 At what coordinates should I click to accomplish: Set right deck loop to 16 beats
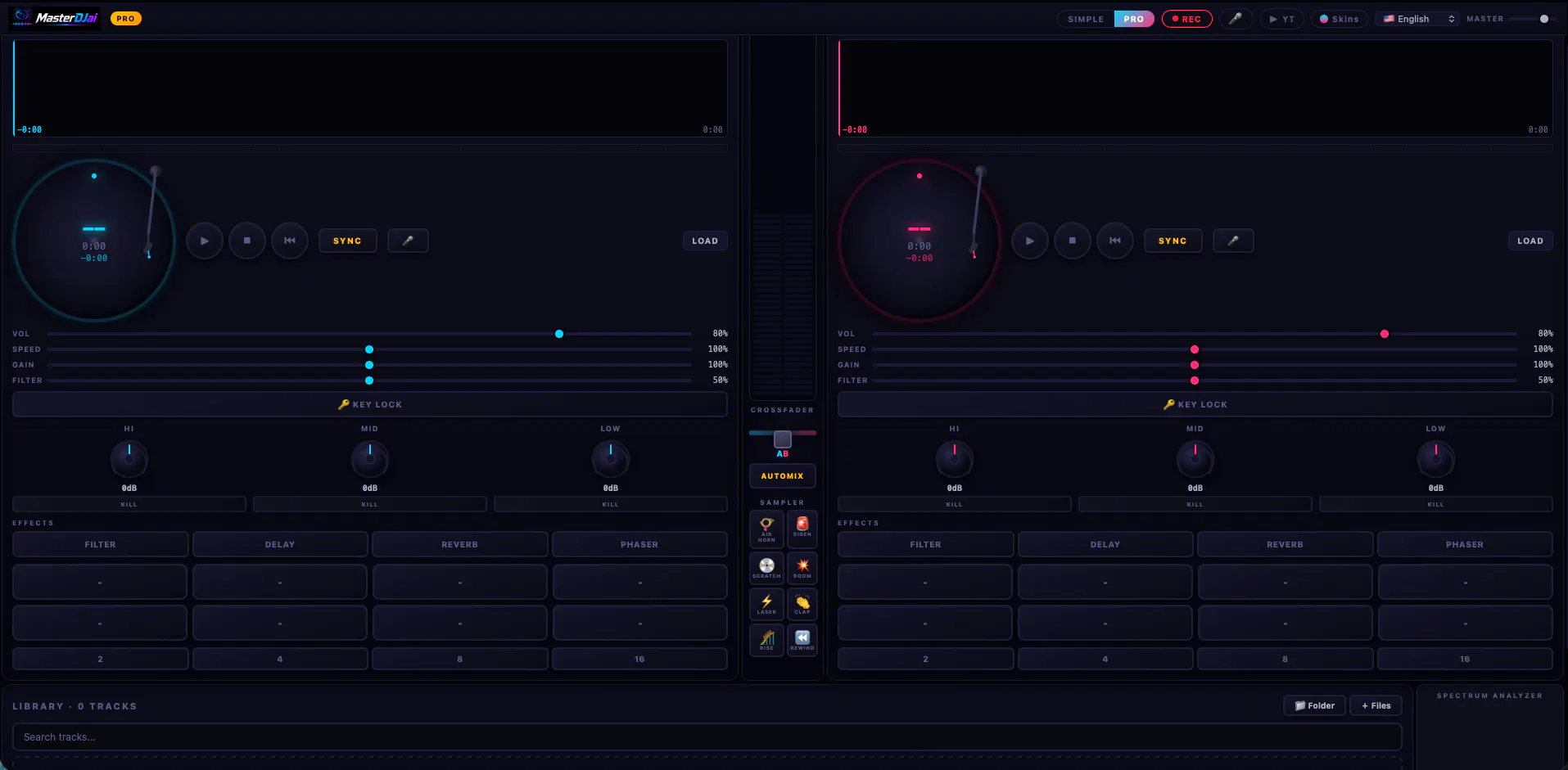pyautogui.click(x=1465, y=659)
